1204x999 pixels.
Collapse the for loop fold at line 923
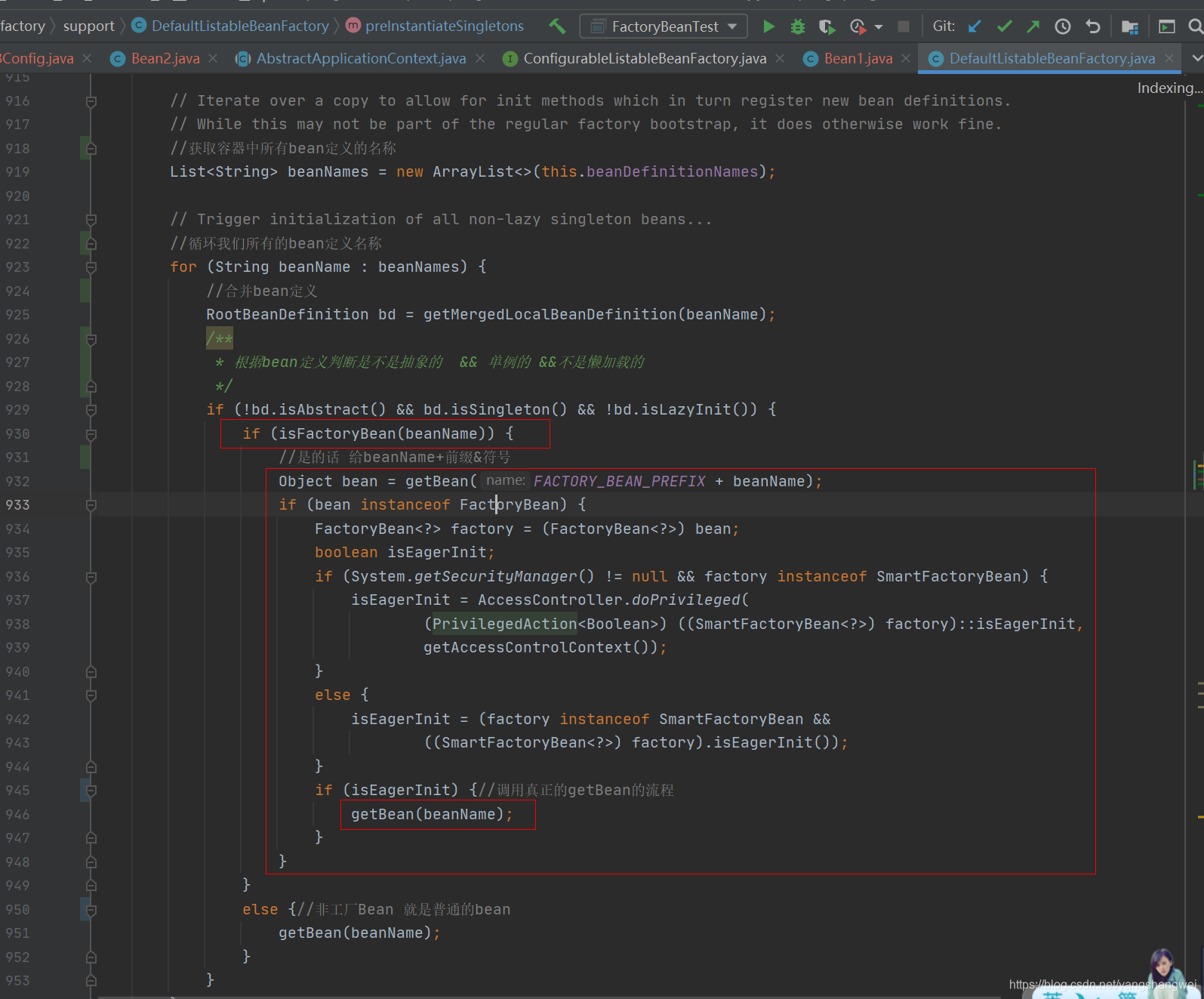tap(91, 267)
